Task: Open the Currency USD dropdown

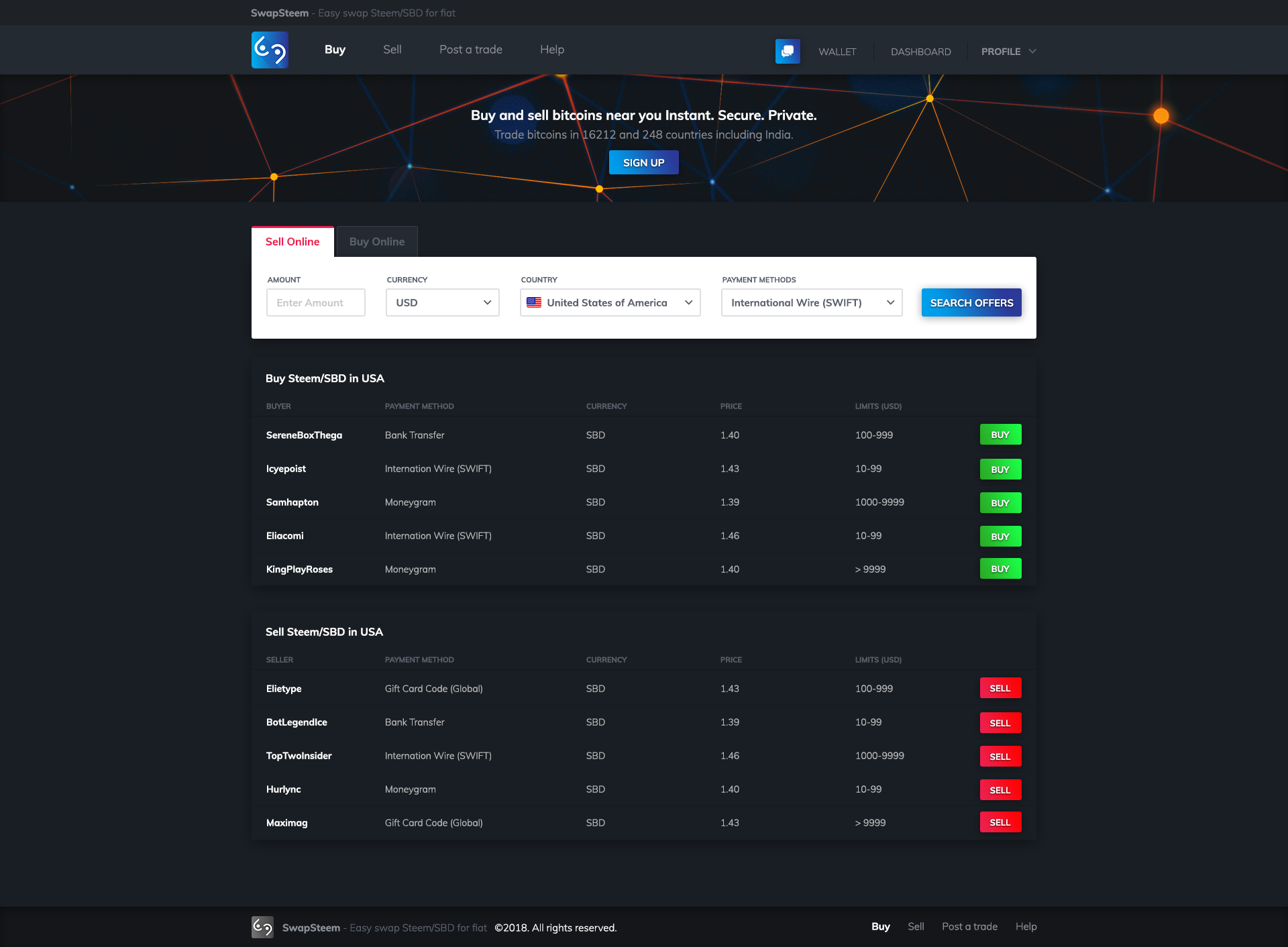Action: [442, 302]
